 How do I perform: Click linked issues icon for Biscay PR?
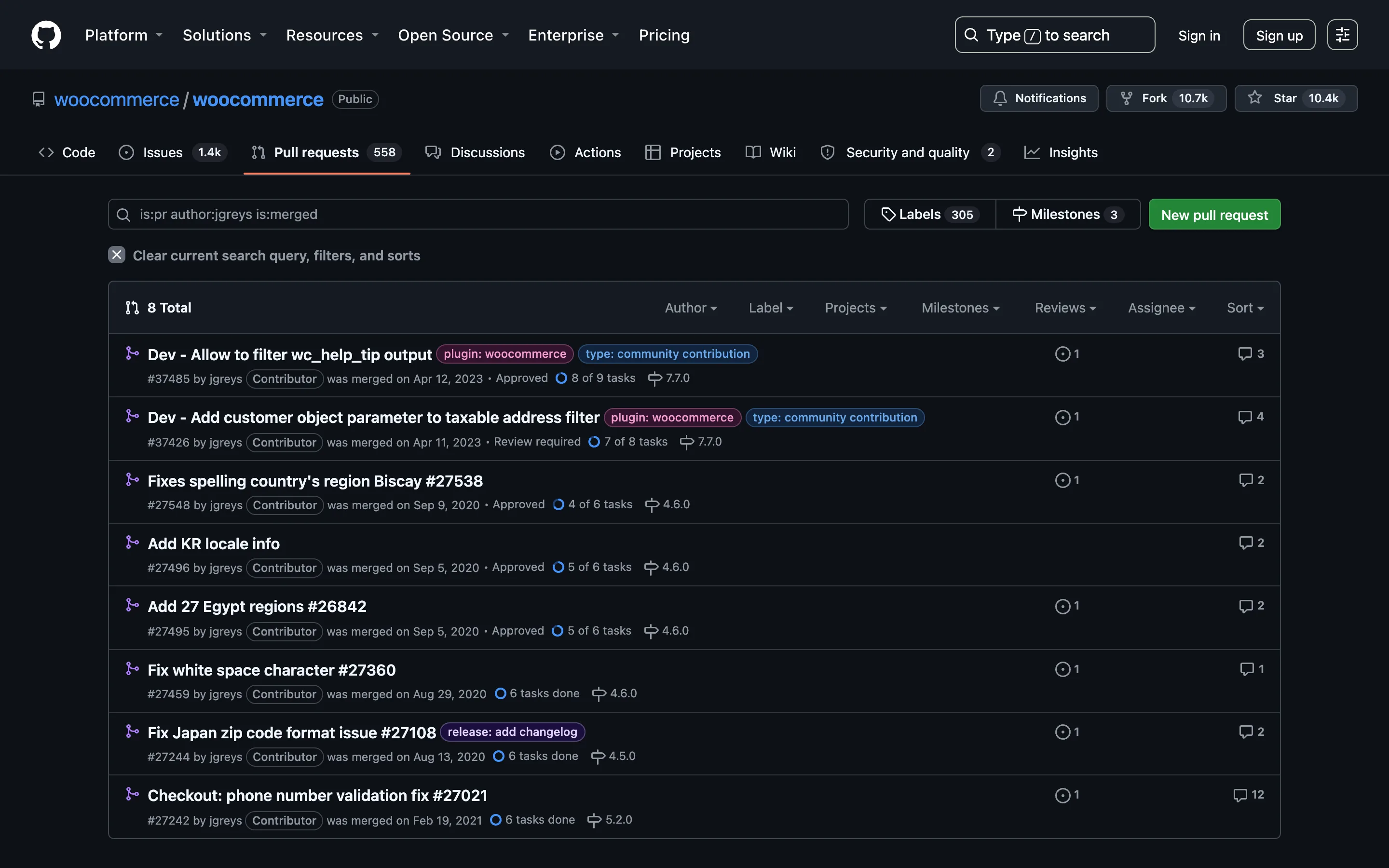(x=1067, y=480)
